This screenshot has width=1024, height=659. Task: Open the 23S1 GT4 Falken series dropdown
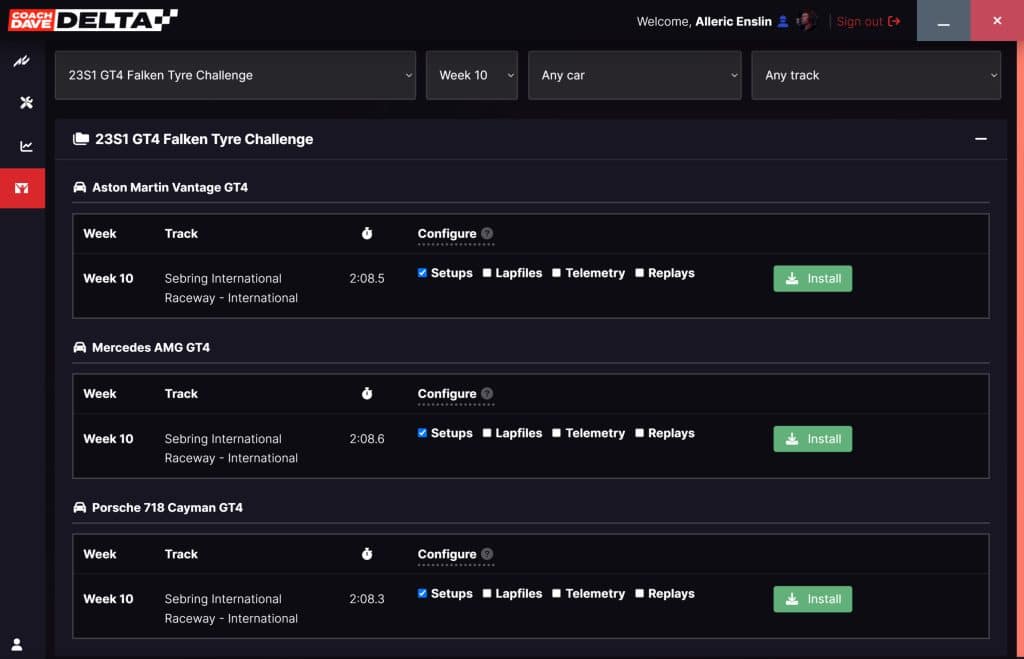coord(235,75)
